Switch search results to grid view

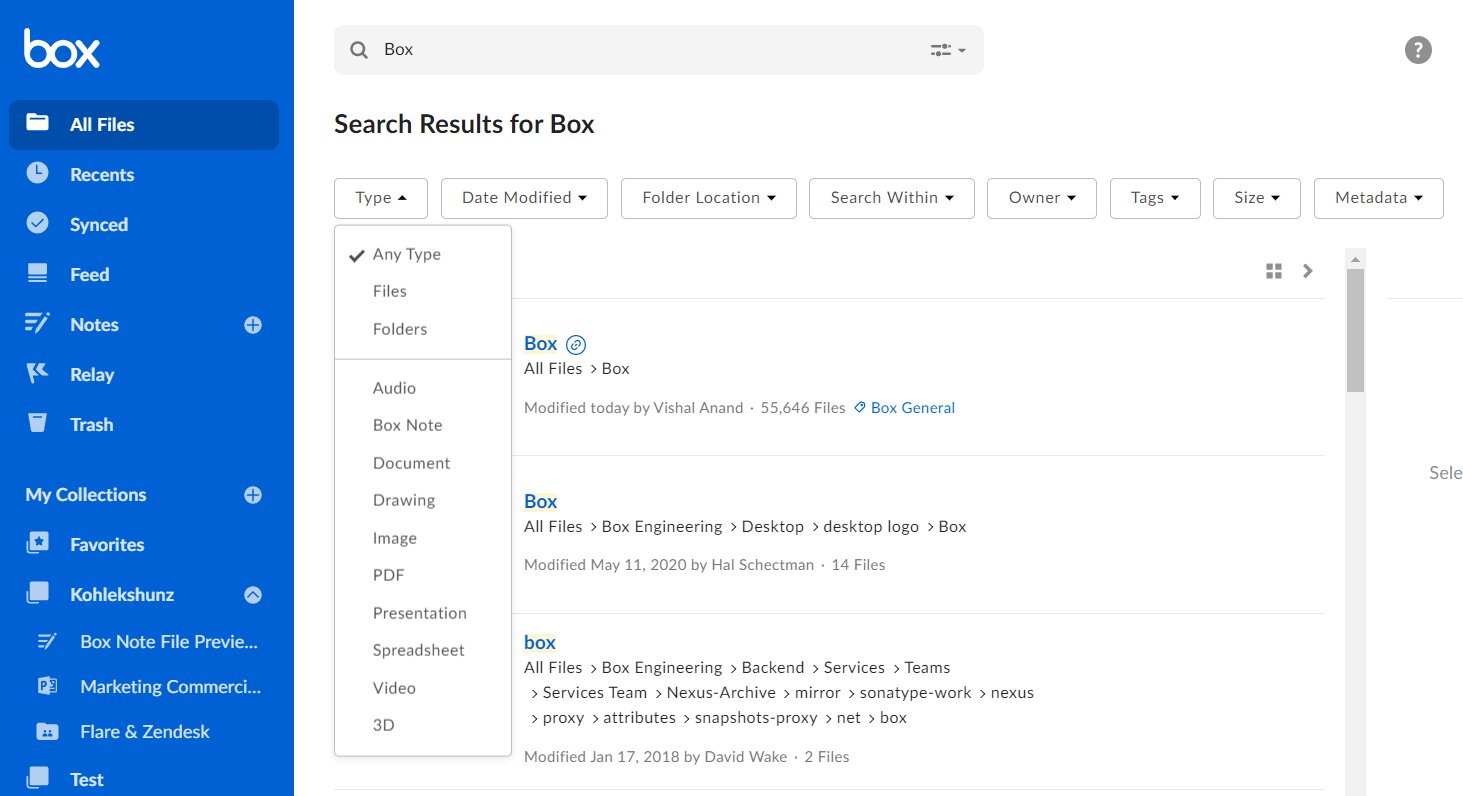tap(1273, 270)
